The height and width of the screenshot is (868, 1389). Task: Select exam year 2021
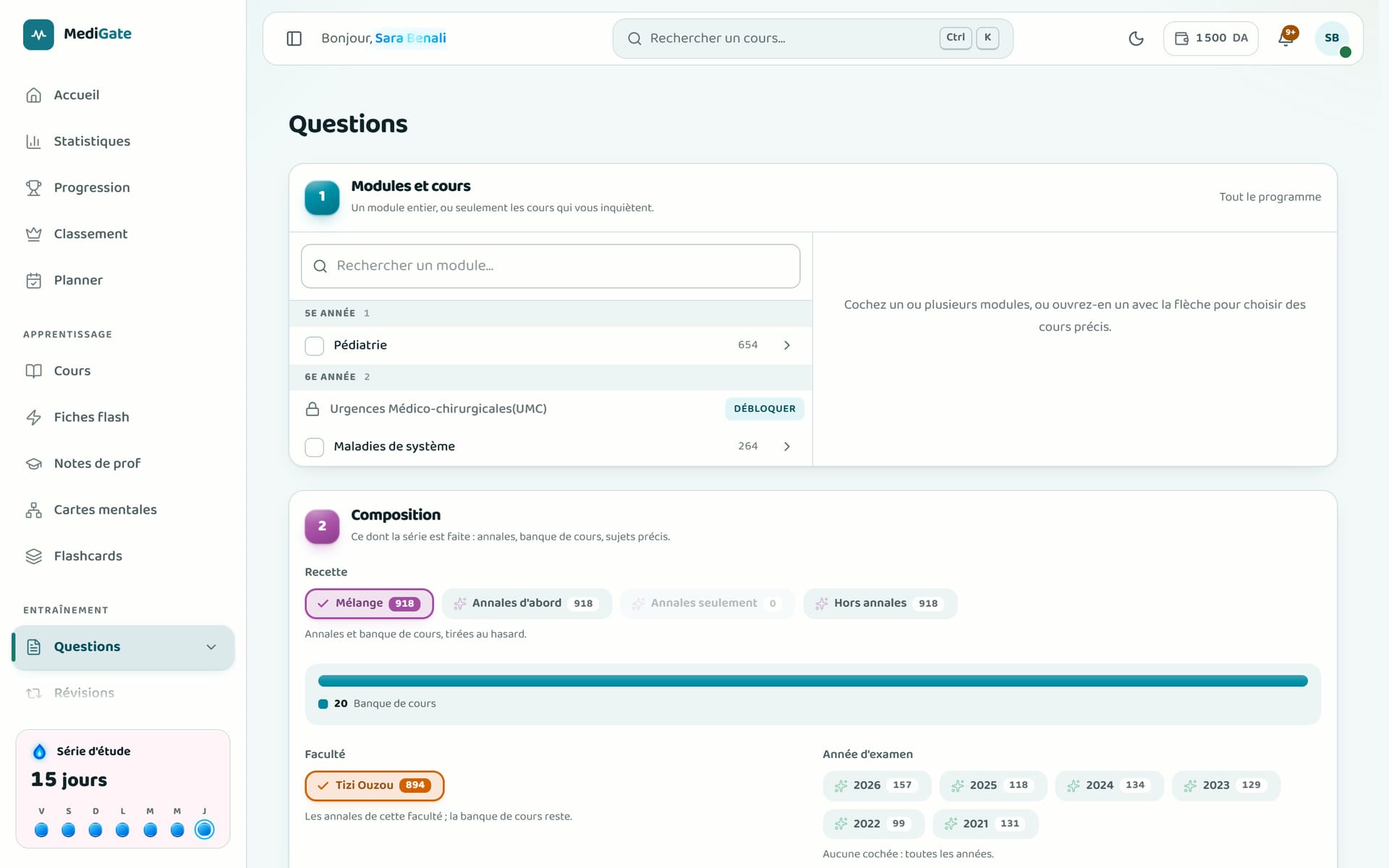[985, 824]
